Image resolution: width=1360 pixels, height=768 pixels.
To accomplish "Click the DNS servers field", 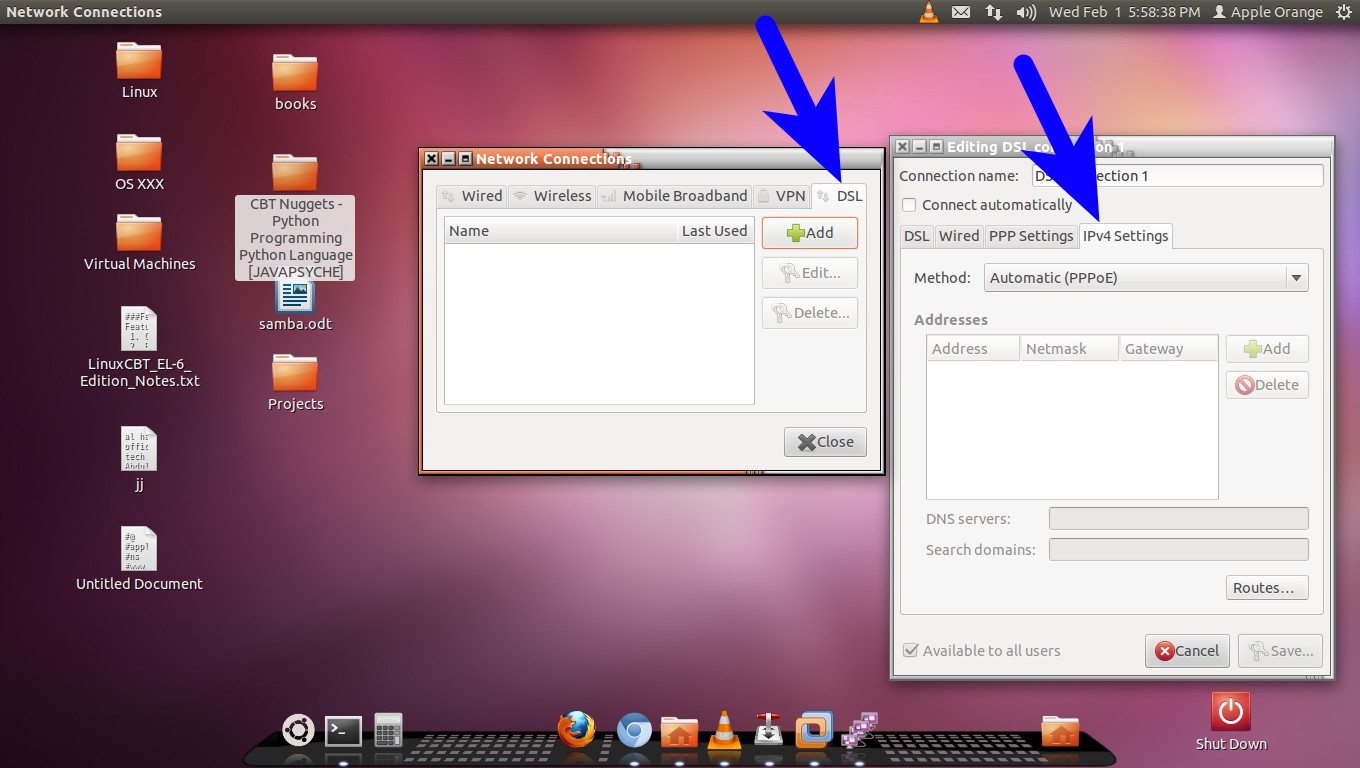I will [1178, 519].
